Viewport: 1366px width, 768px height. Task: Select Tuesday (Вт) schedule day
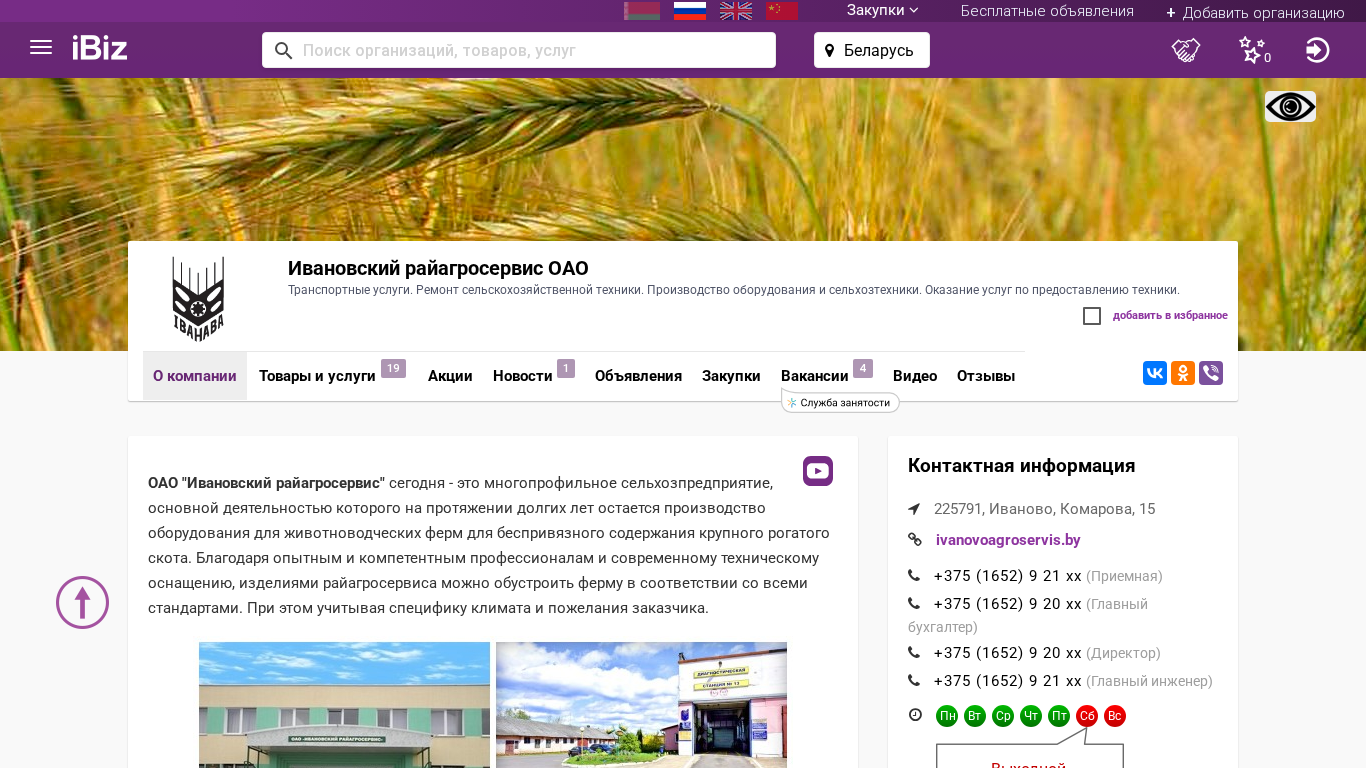[975, 716]
